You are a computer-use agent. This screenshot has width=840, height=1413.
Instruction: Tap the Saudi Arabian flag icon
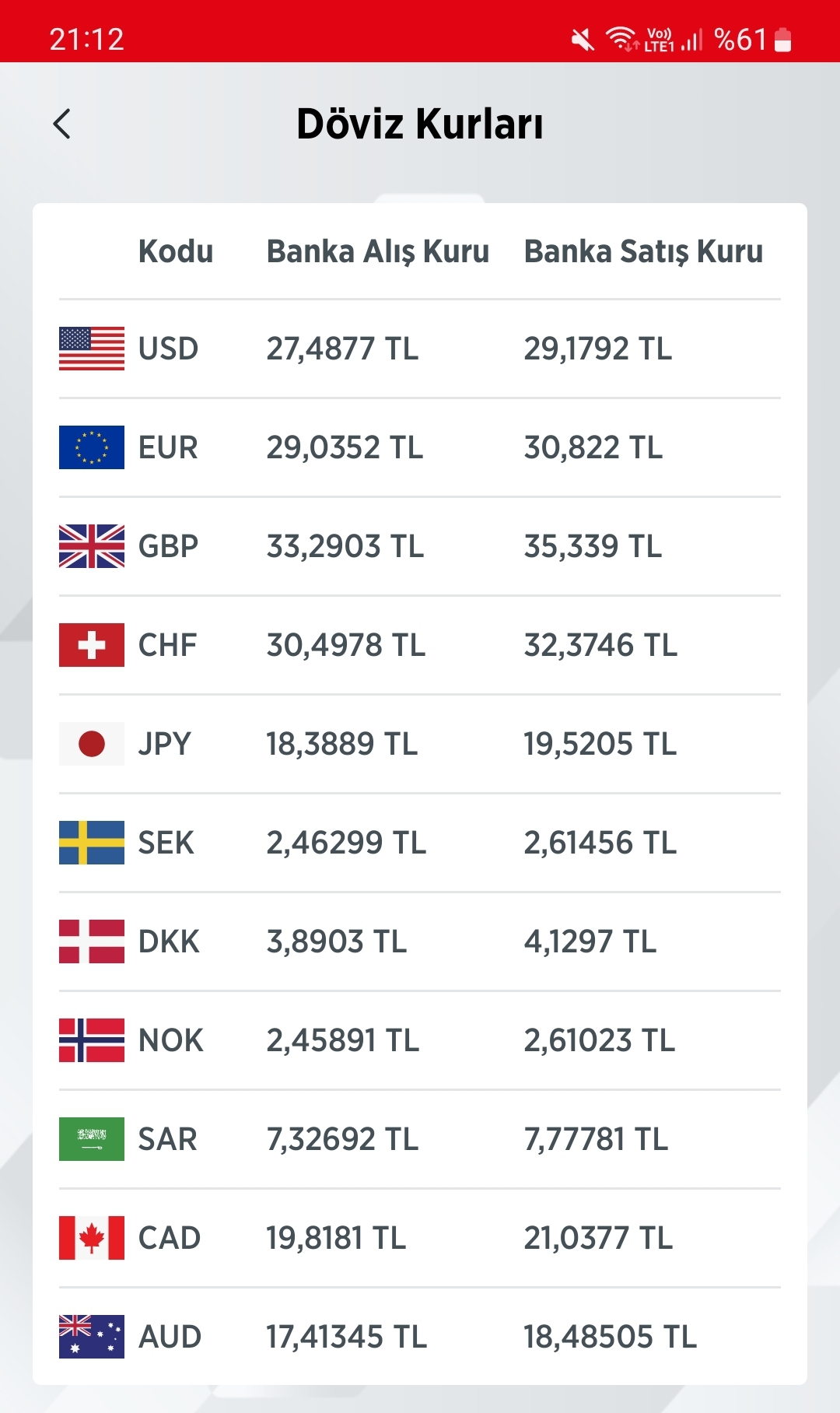click(x=92, y=1139)
